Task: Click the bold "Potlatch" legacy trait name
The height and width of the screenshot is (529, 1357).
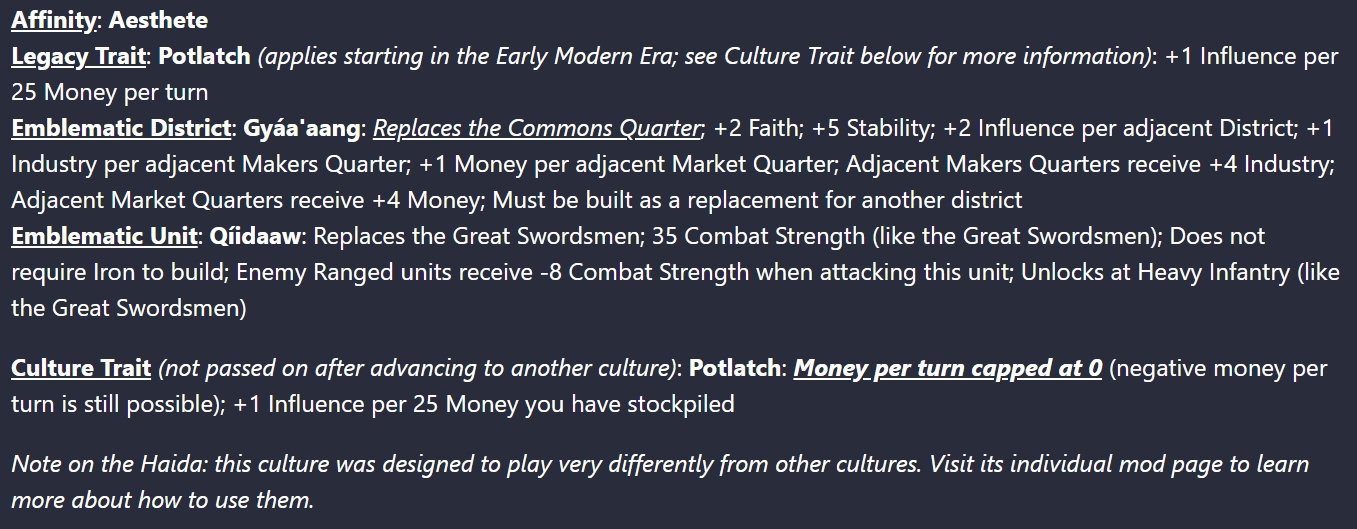Action: [x=204, y=56]
